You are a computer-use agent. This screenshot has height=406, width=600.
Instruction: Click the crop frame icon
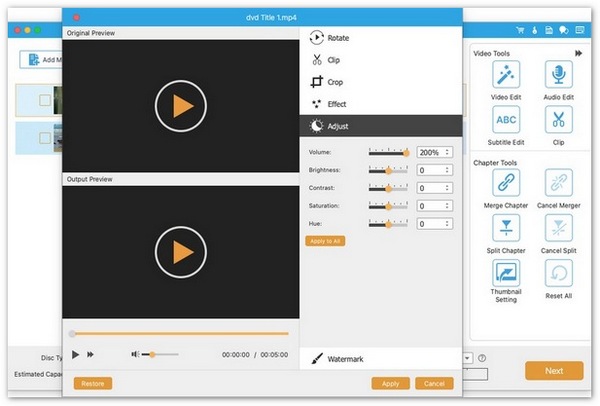click(x=316, y=82)
